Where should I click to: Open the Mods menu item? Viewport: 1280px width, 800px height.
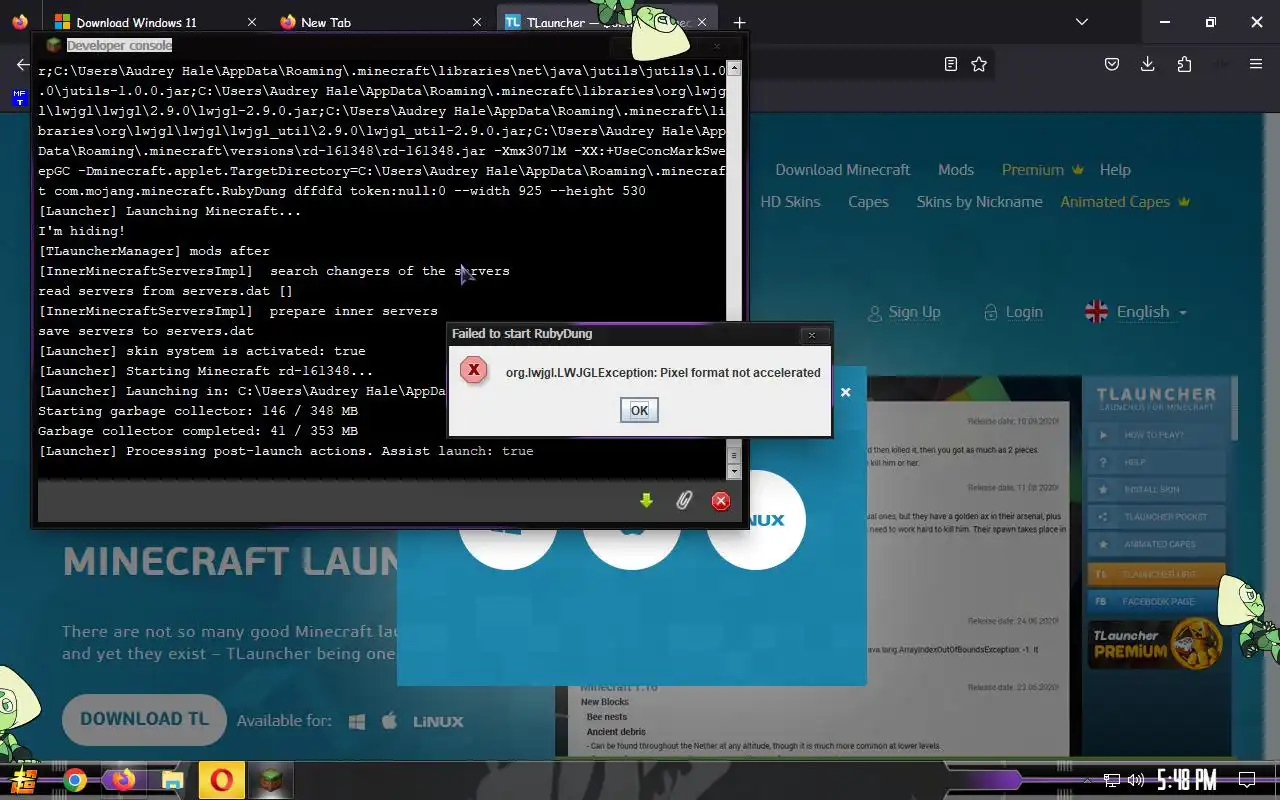pos(956,170)
